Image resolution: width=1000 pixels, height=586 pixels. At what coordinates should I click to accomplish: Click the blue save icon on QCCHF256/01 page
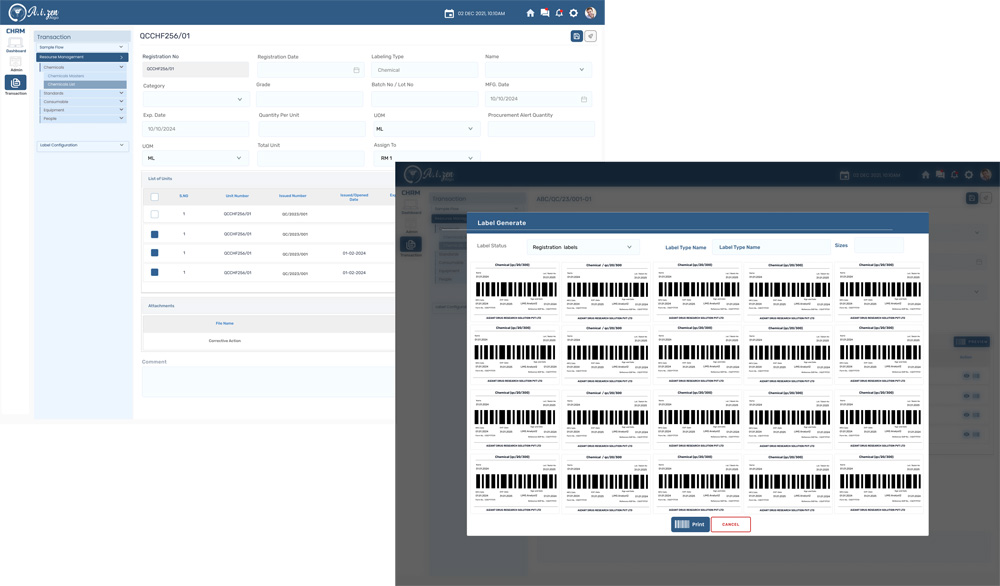577,36
